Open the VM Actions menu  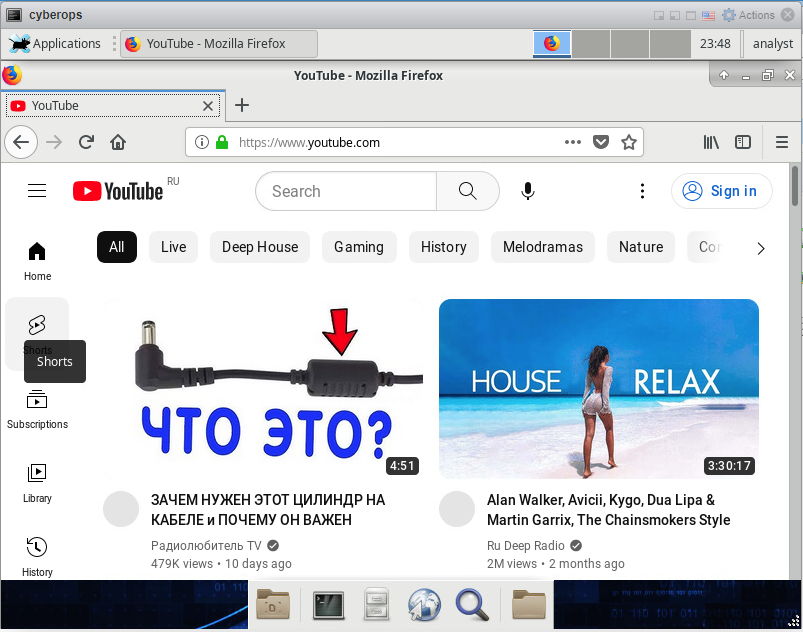pyautogui.click(x=748, y=15)
